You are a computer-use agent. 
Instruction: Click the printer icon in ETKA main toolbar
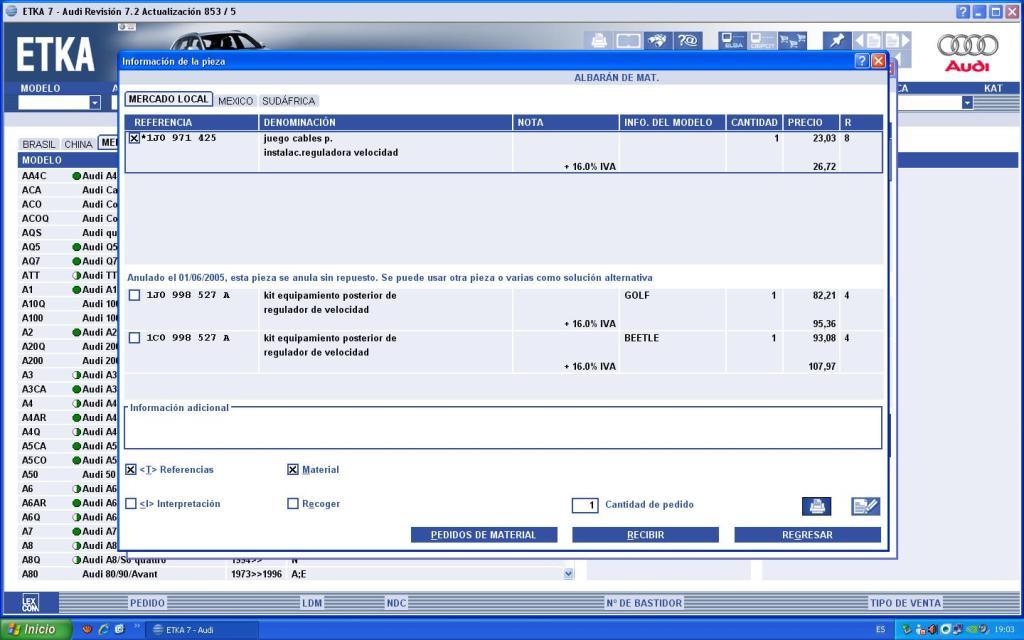coord(599,41)
